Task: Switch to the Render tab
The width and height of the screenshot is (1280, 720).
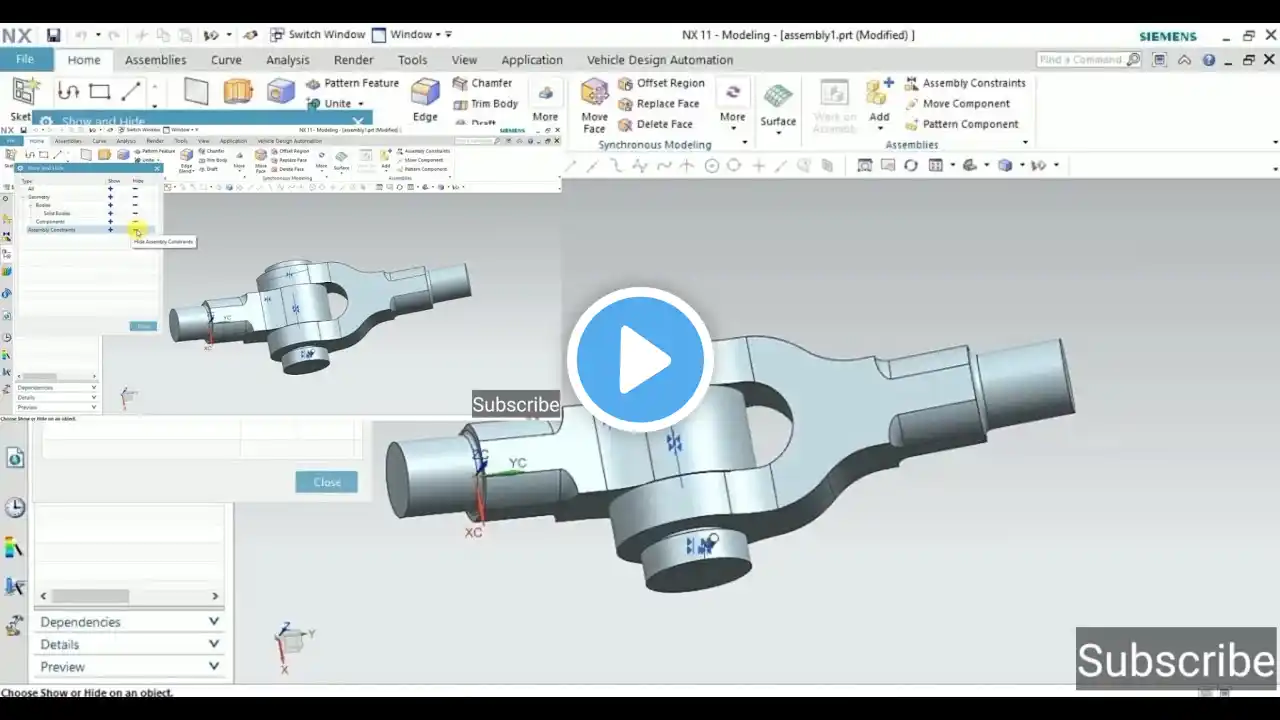Action: (x=354, y=60)
